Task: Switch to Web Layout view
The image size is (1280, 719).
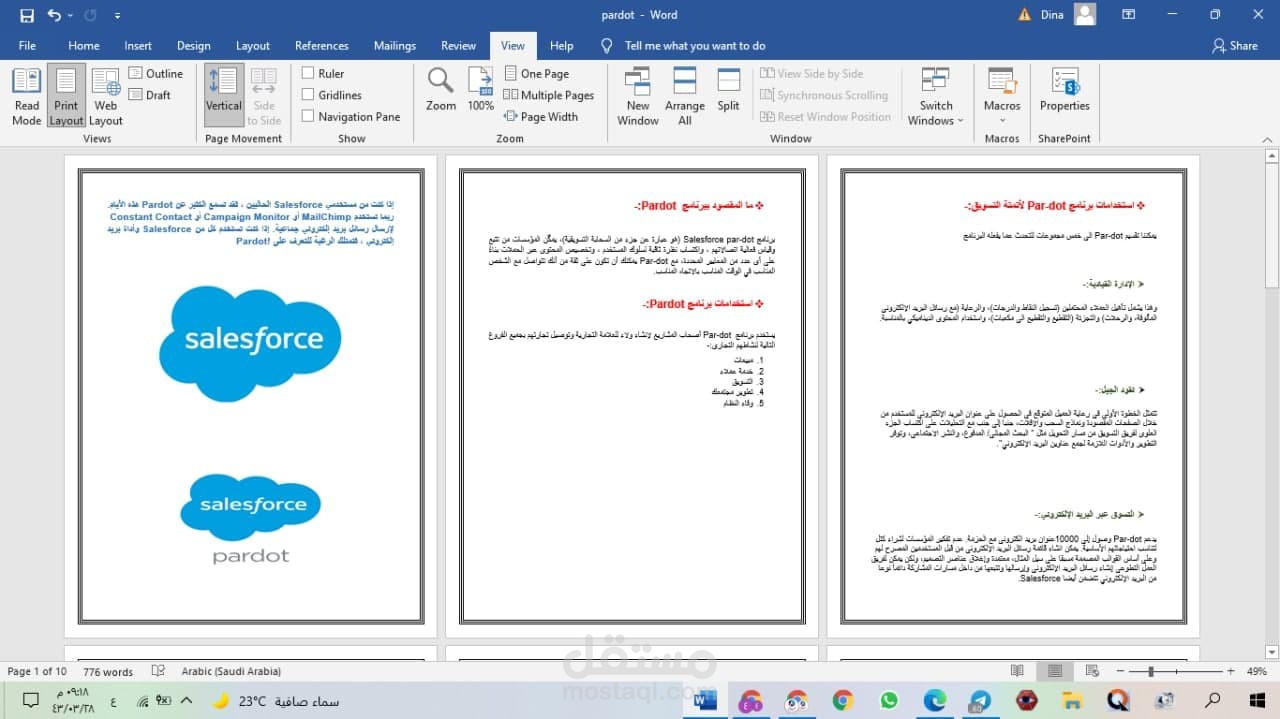Action: coord(105,97)
